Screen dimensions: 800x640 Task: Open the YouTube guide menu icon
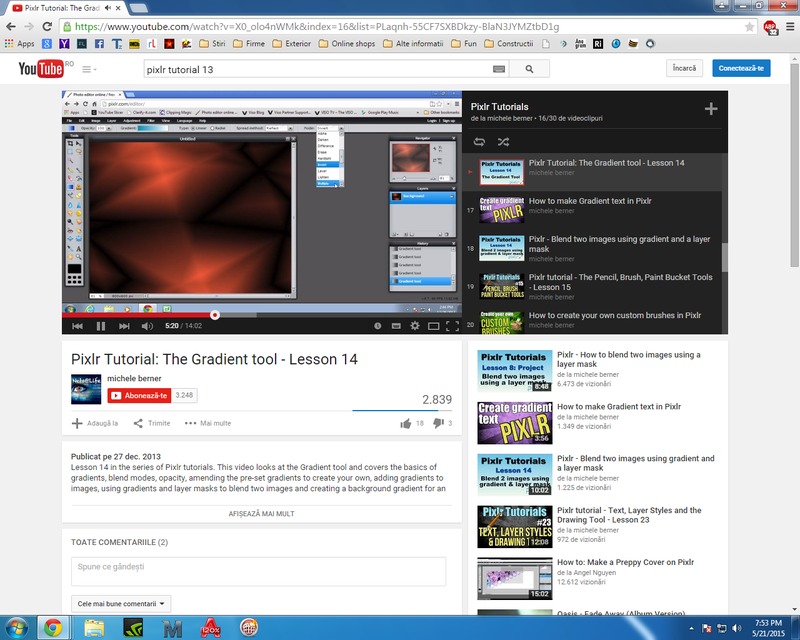(x=89, y=69)
